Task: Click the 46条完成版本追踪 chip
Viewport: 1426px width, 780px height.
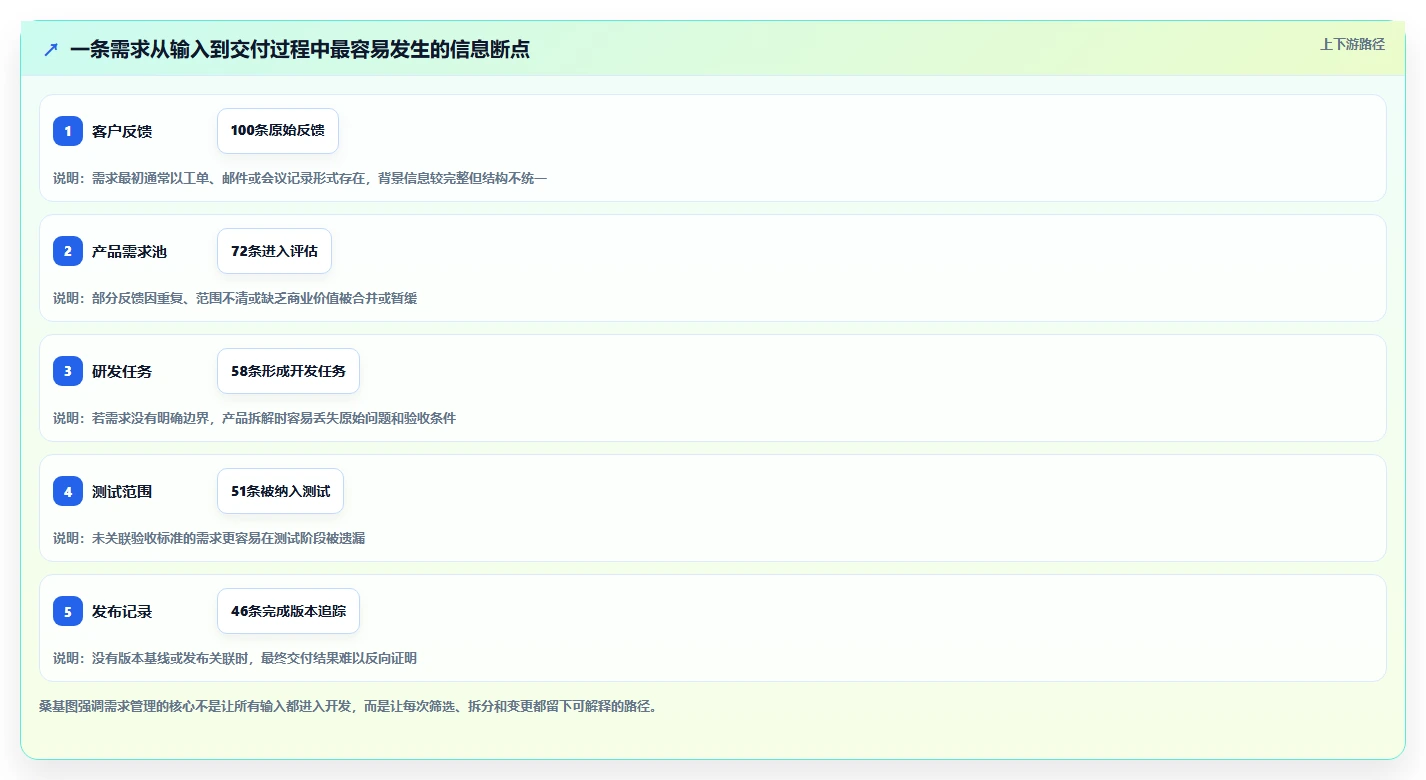Action: tap(288, 611)
